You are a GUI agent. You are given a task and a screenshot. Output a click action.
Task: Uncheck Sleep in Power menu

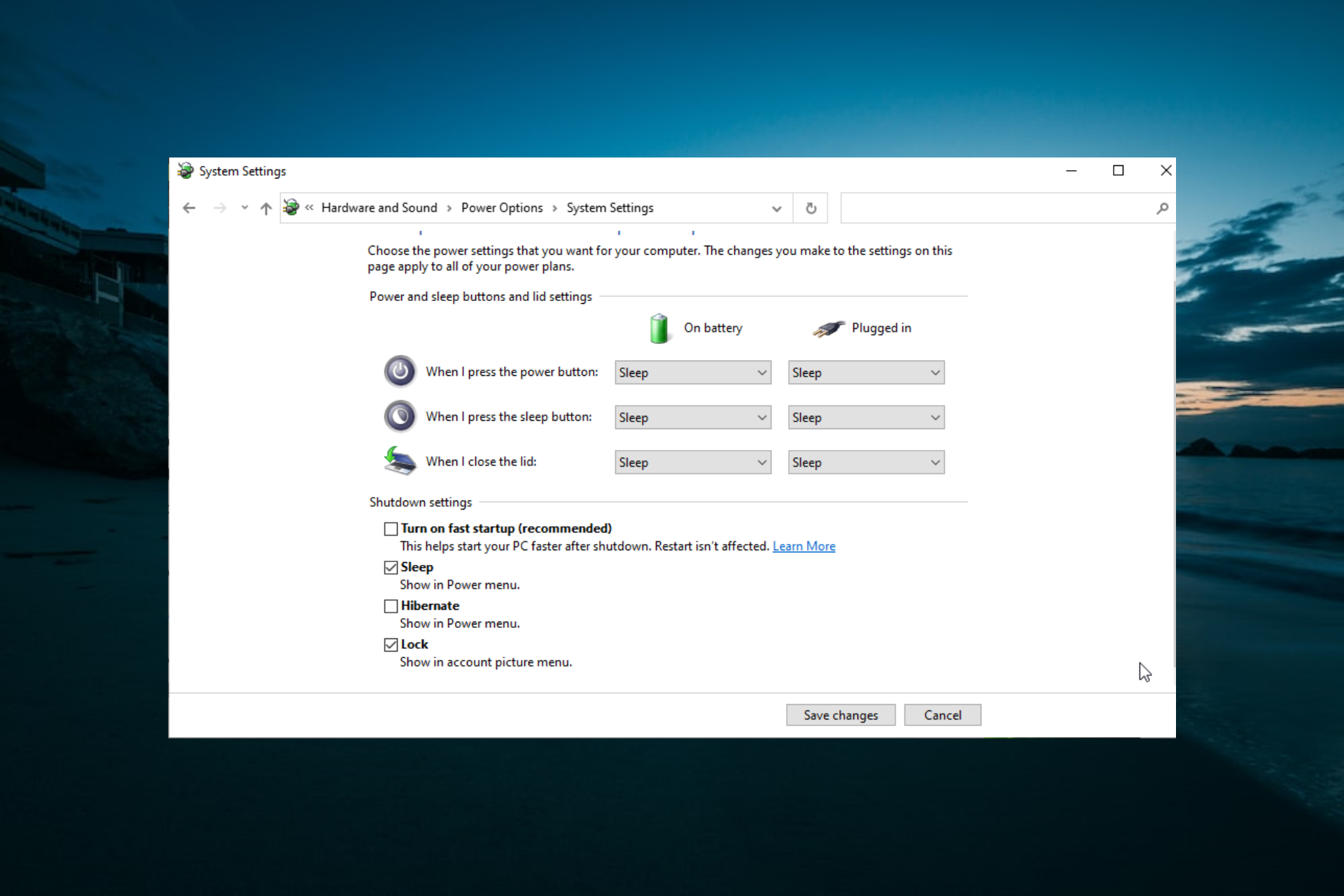[x=391, y=567]
